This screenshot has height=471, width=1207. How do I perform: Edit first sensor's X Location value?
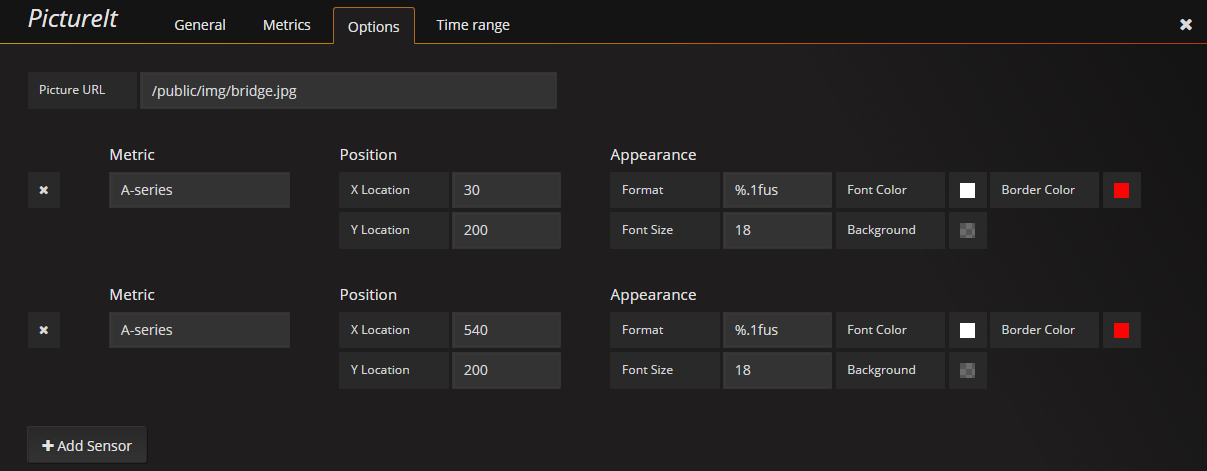[x=506, y=190]
